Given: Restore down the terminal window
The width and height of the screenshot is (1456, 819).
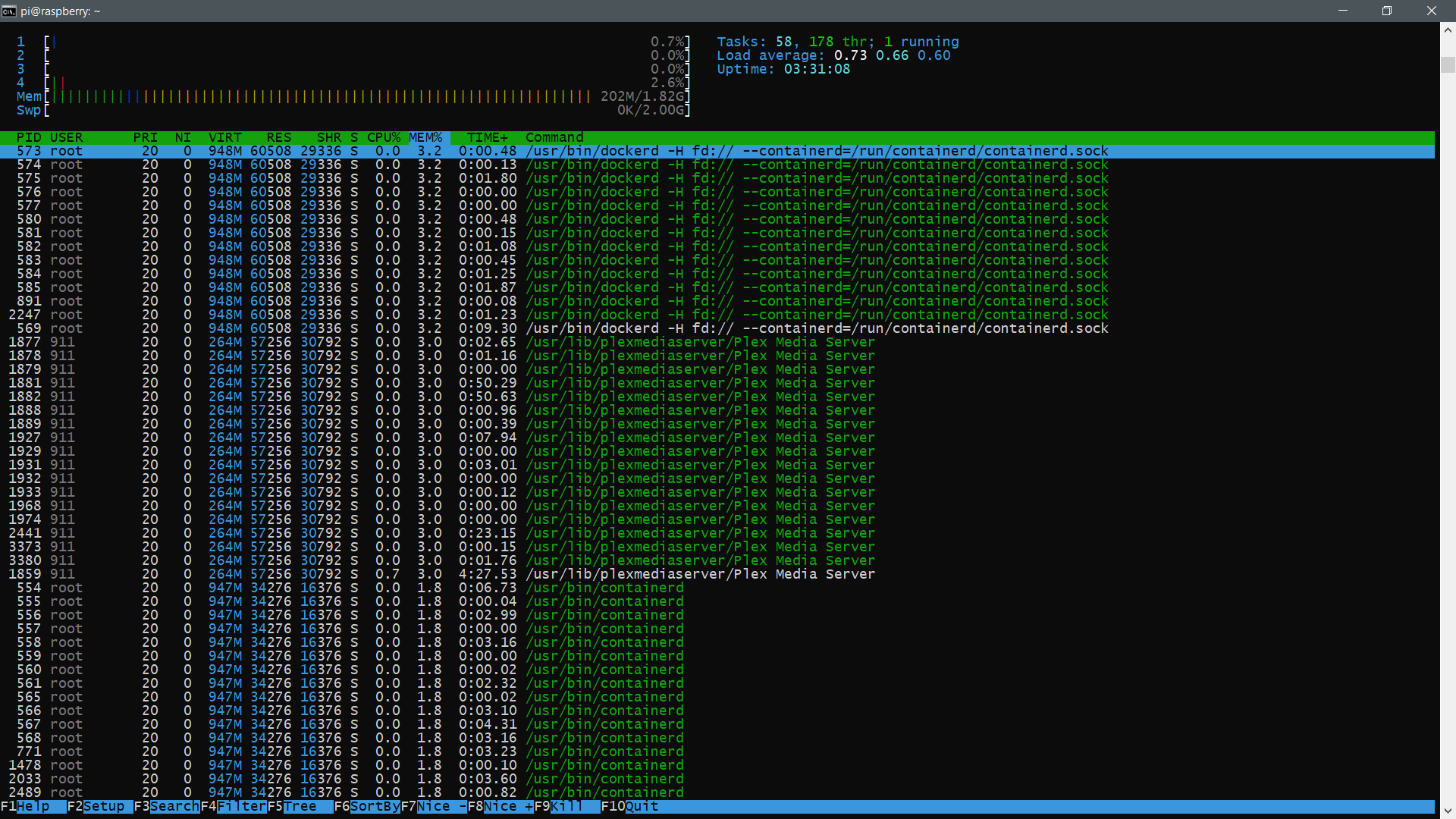Looking at the screenshot, I should click(x=1387, y=11).
